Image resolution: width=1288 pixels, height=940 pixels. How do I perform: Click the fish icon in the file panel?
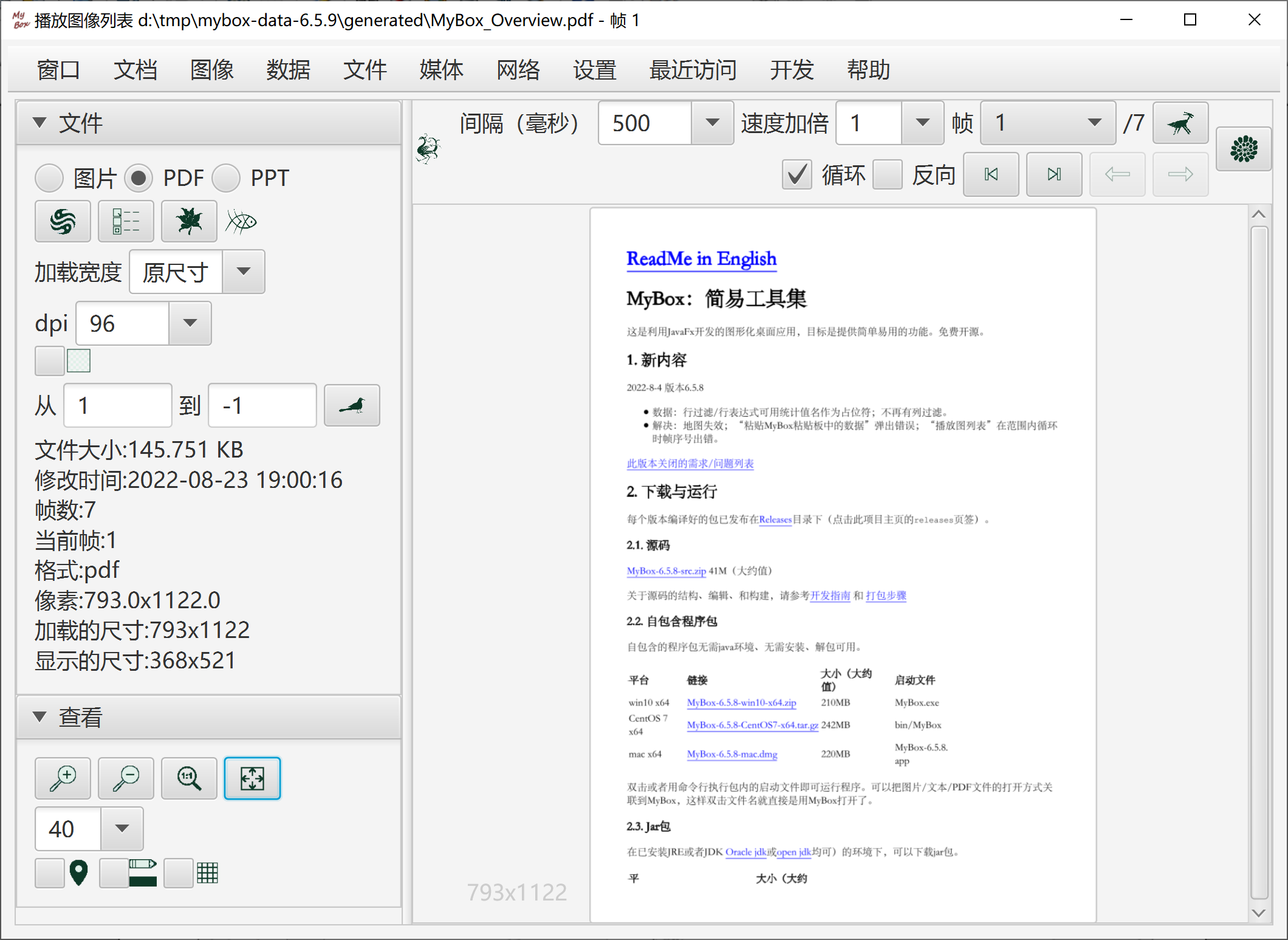[241, 222]
